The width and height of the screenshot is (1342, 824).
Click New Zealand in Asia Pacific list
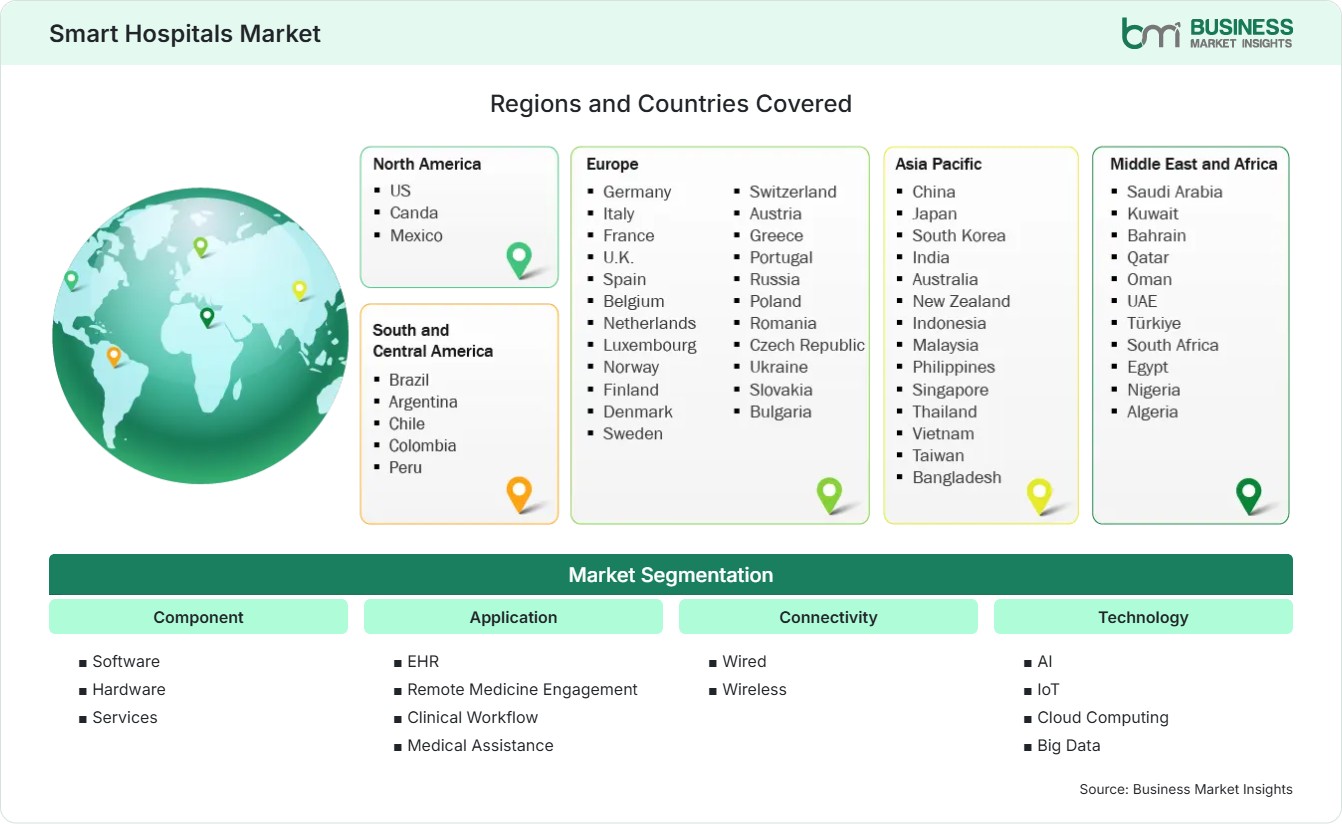961,301
